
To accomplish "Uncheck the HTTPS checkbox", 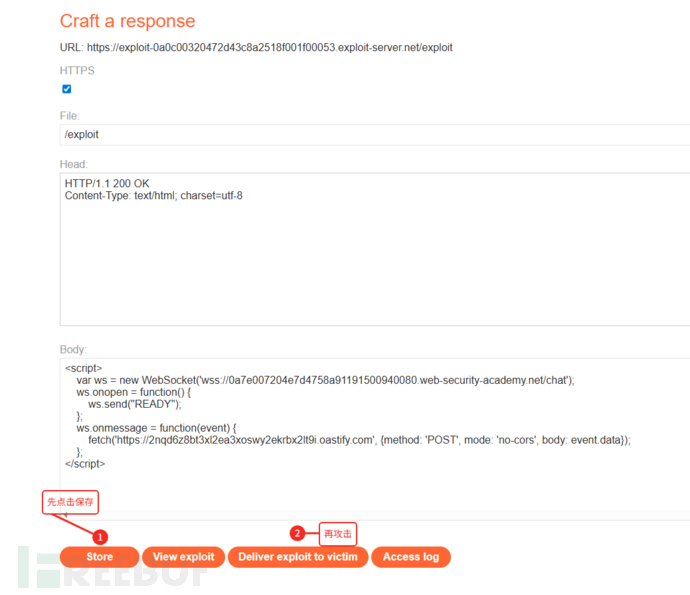I will 66,89.
